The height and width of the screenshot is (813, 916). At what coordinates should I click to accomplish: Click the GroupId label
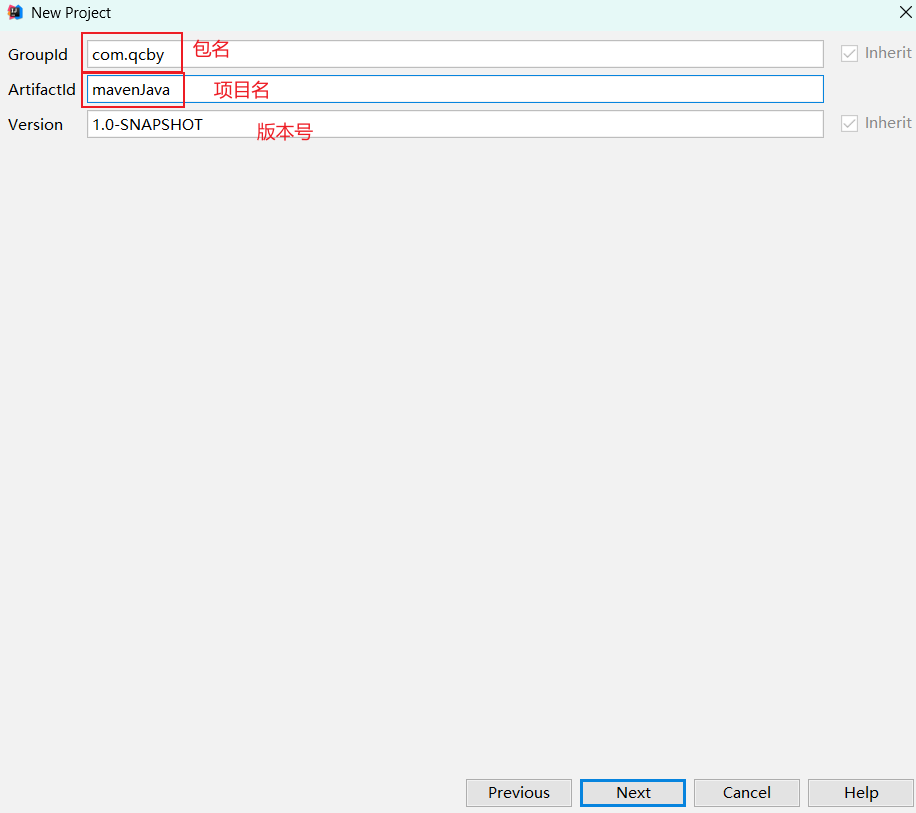click(x=38, y=54)
